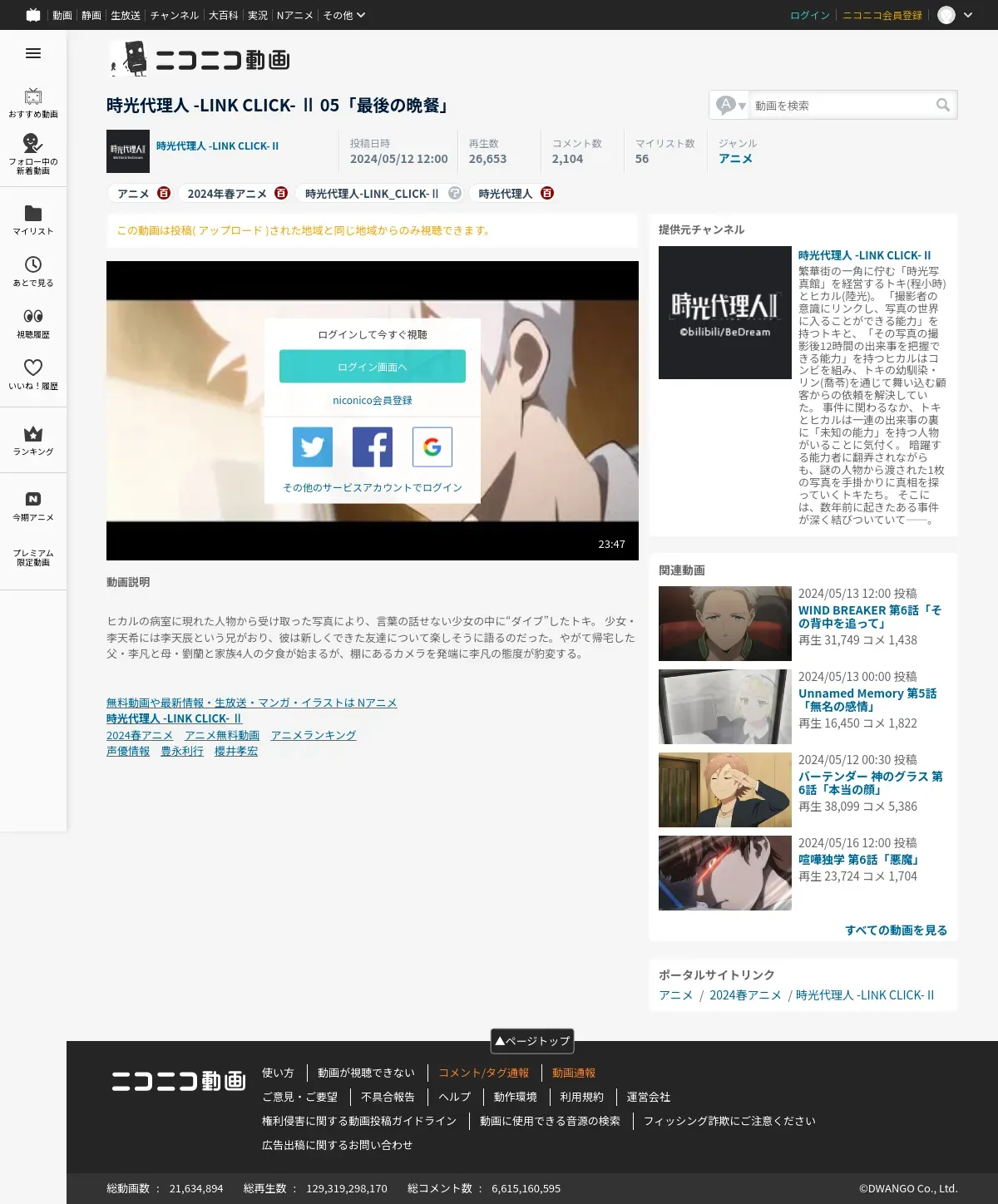Click 23:47 video duration label
The height and width of the screenshot is (1204, 998).
tap(611, 544)
